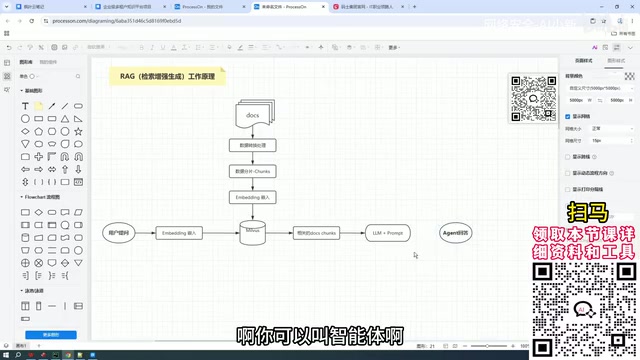
Task: Click the format painter brush icon
Action: pyautogui.click(x=30, y=47)
